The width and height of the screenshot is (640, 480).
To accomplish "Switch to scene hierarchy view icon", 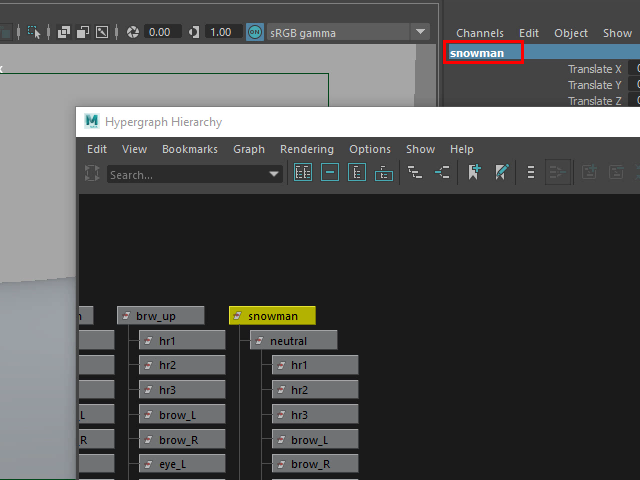I will tap(415, 173).
